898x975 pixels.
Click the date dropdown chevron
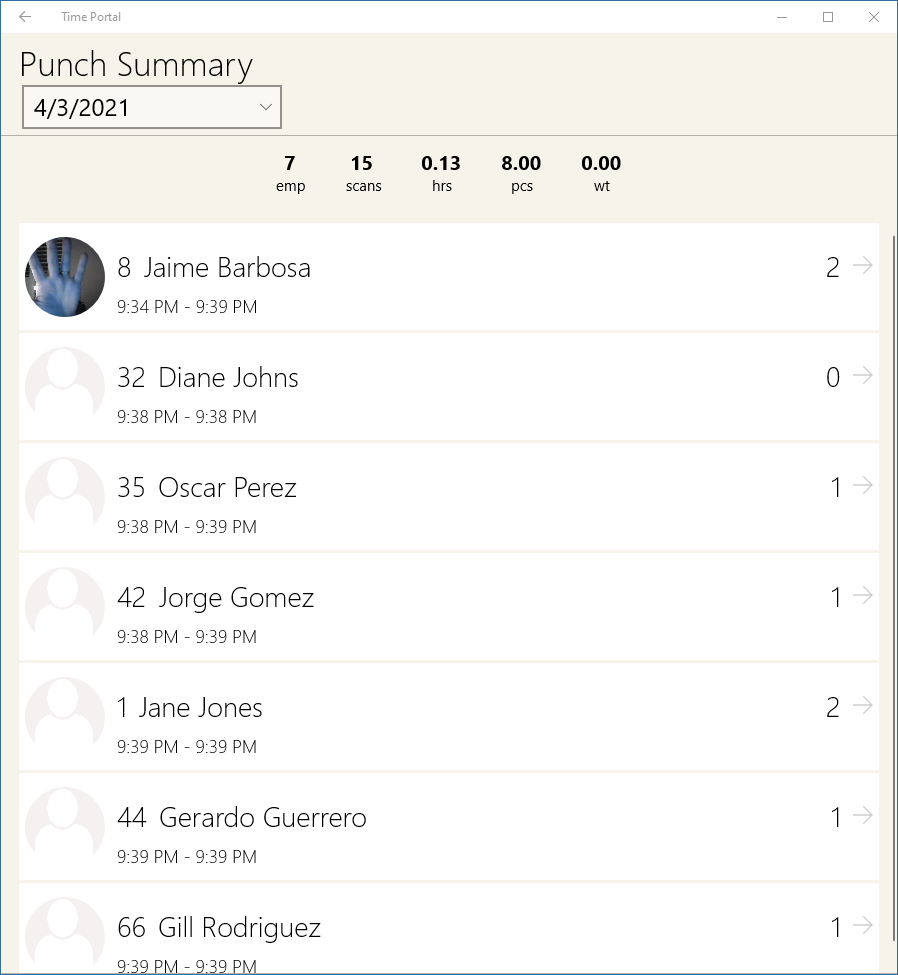pyautogui.click(x=266, y=107)
